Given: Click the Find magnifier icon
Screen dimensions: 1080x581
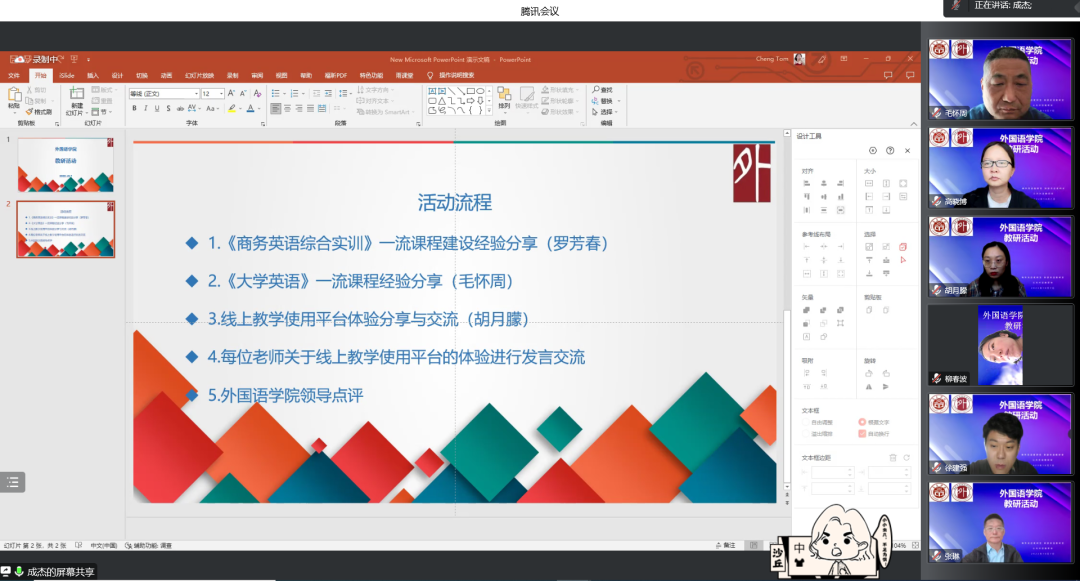Looking at the screenshot, I should coord(596,89).
